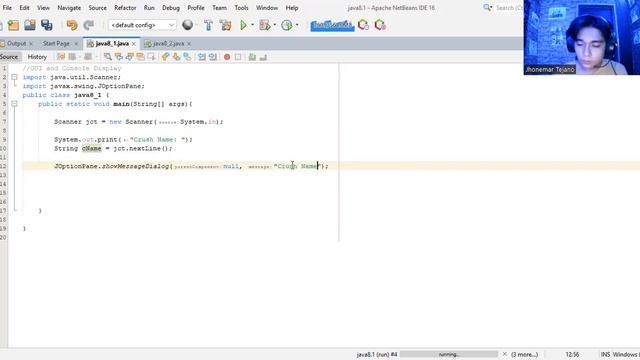Image resolution: width=640 pixels, height=360 pixels.
Task: Click the running progress bar in status bar
Action: click(x=449, y=354)
